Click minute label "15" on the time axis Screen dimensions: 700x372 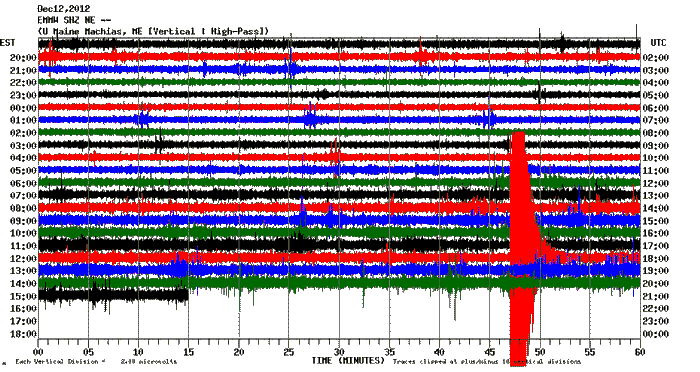point(189,352)
